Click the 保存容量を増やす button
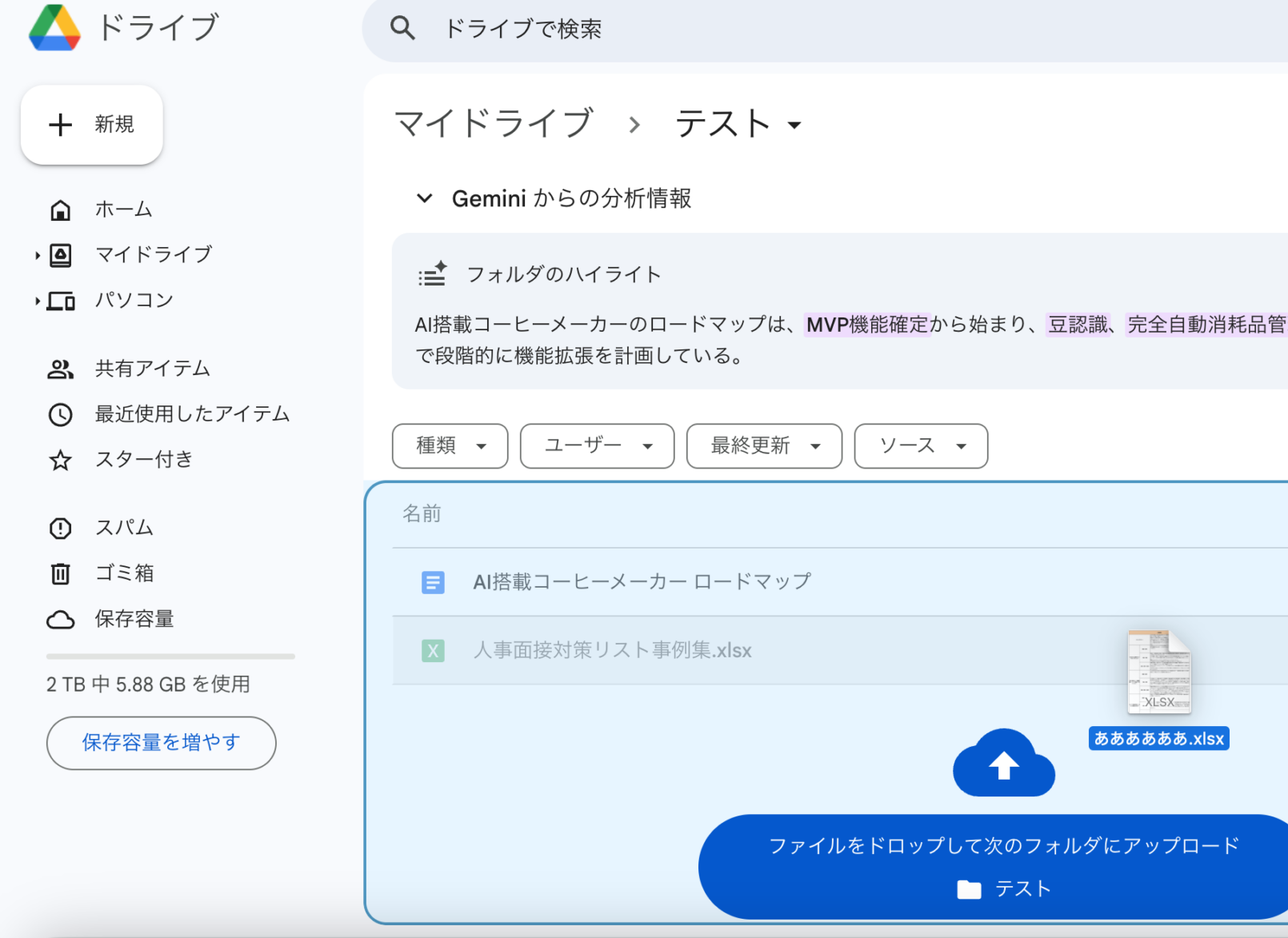This screenshot has width=1288, height=938. (161, 743)
